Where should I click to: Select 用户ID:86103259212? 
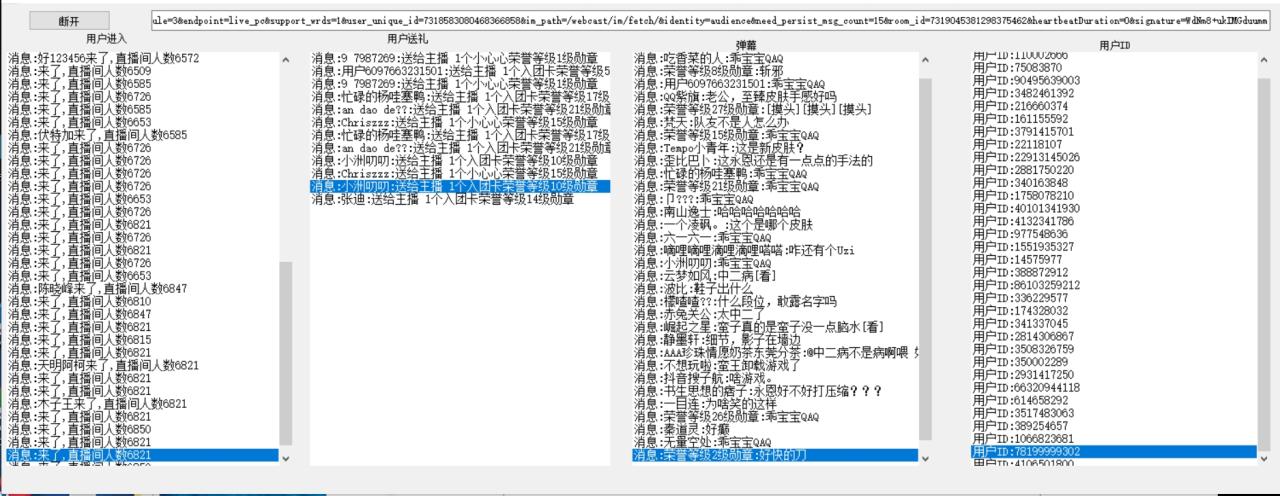pyautogui.click(x=1114, y=286)
